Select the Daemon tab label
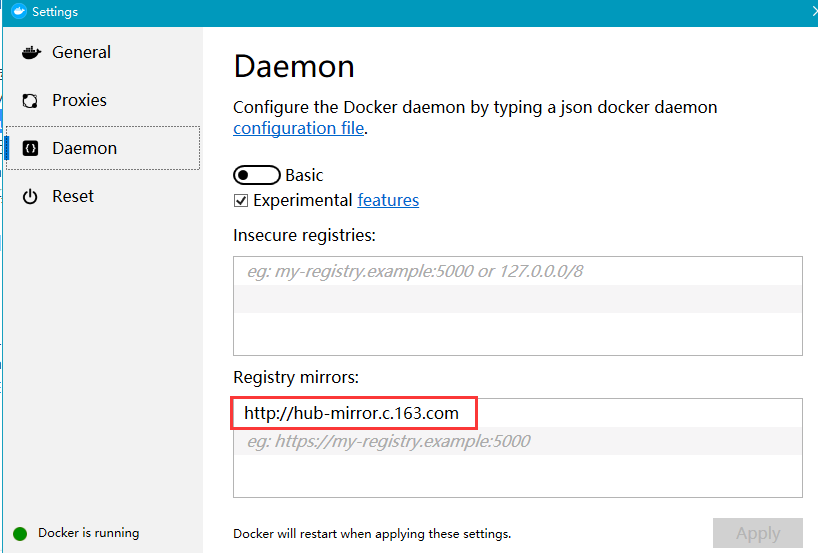The image size is (818, 553). point(84,149)
